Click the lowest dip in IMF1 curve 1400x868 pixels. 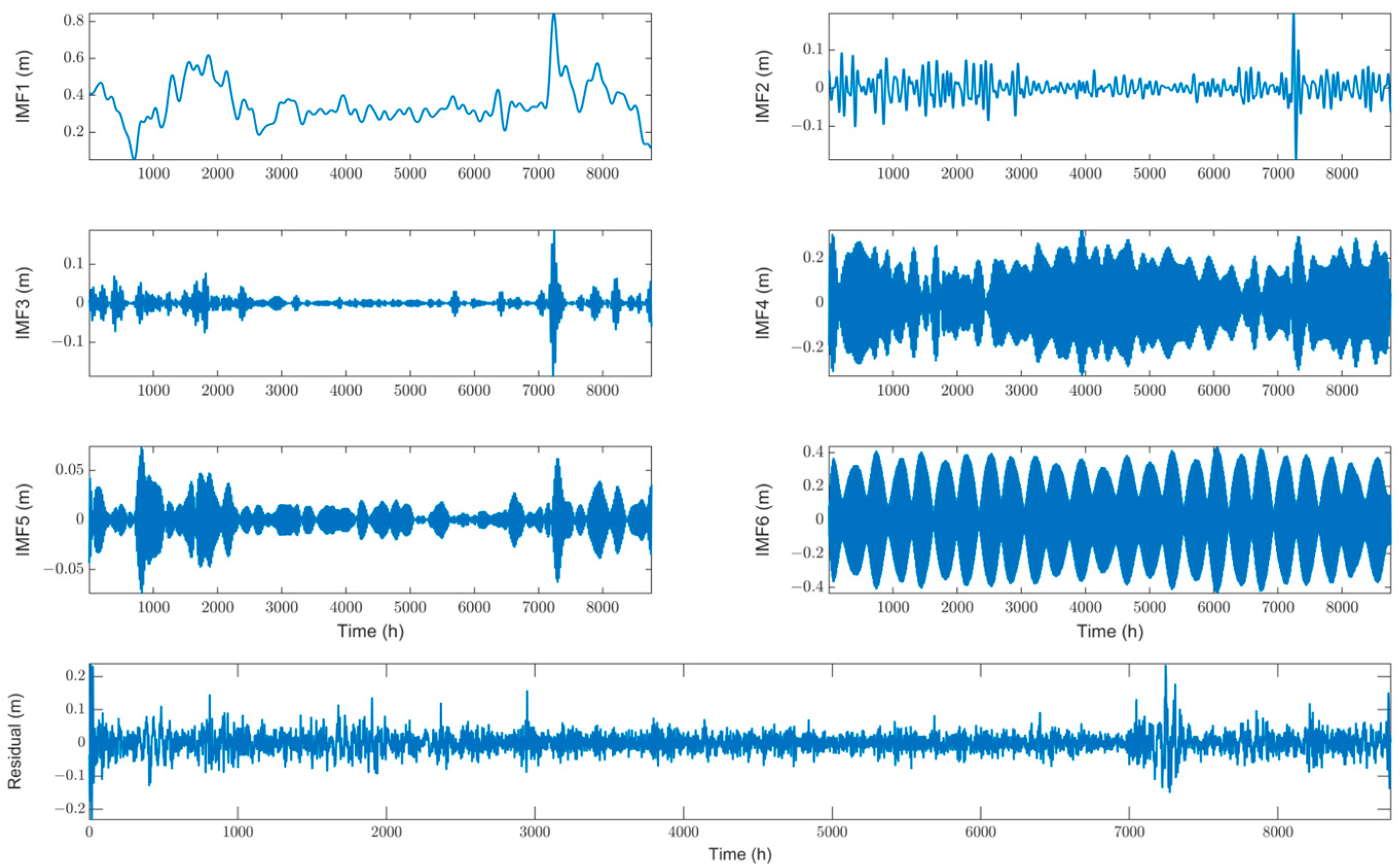tap(134, 157)
